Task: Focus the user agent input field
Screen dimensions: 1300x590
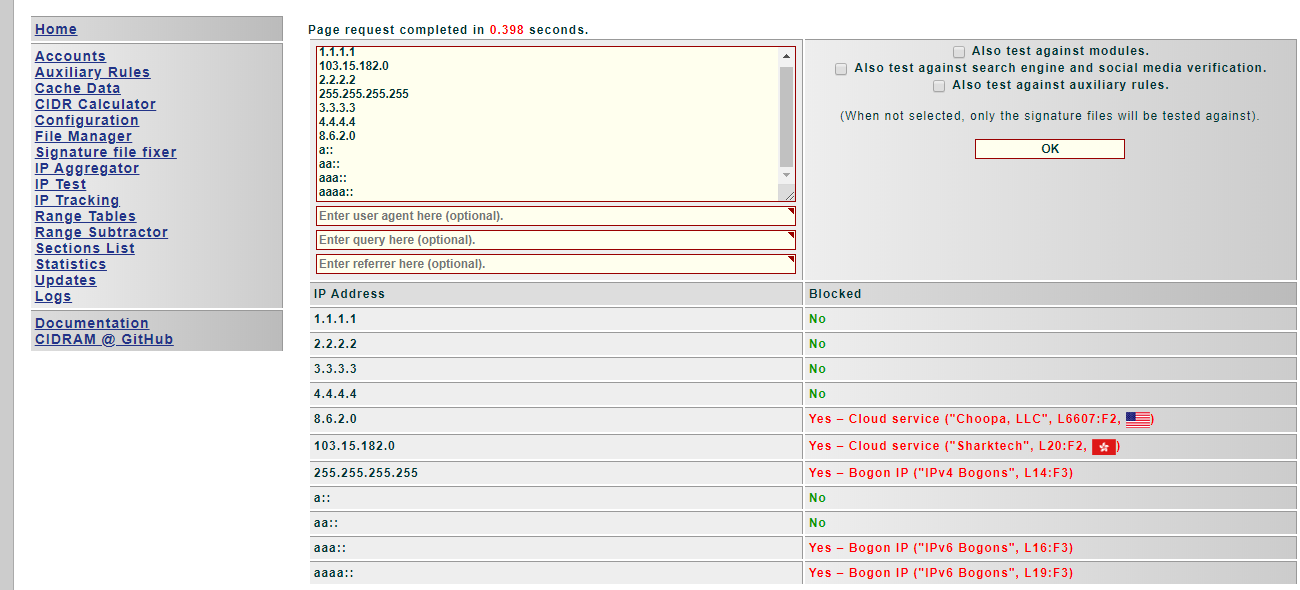Action: tap(556, 216)
